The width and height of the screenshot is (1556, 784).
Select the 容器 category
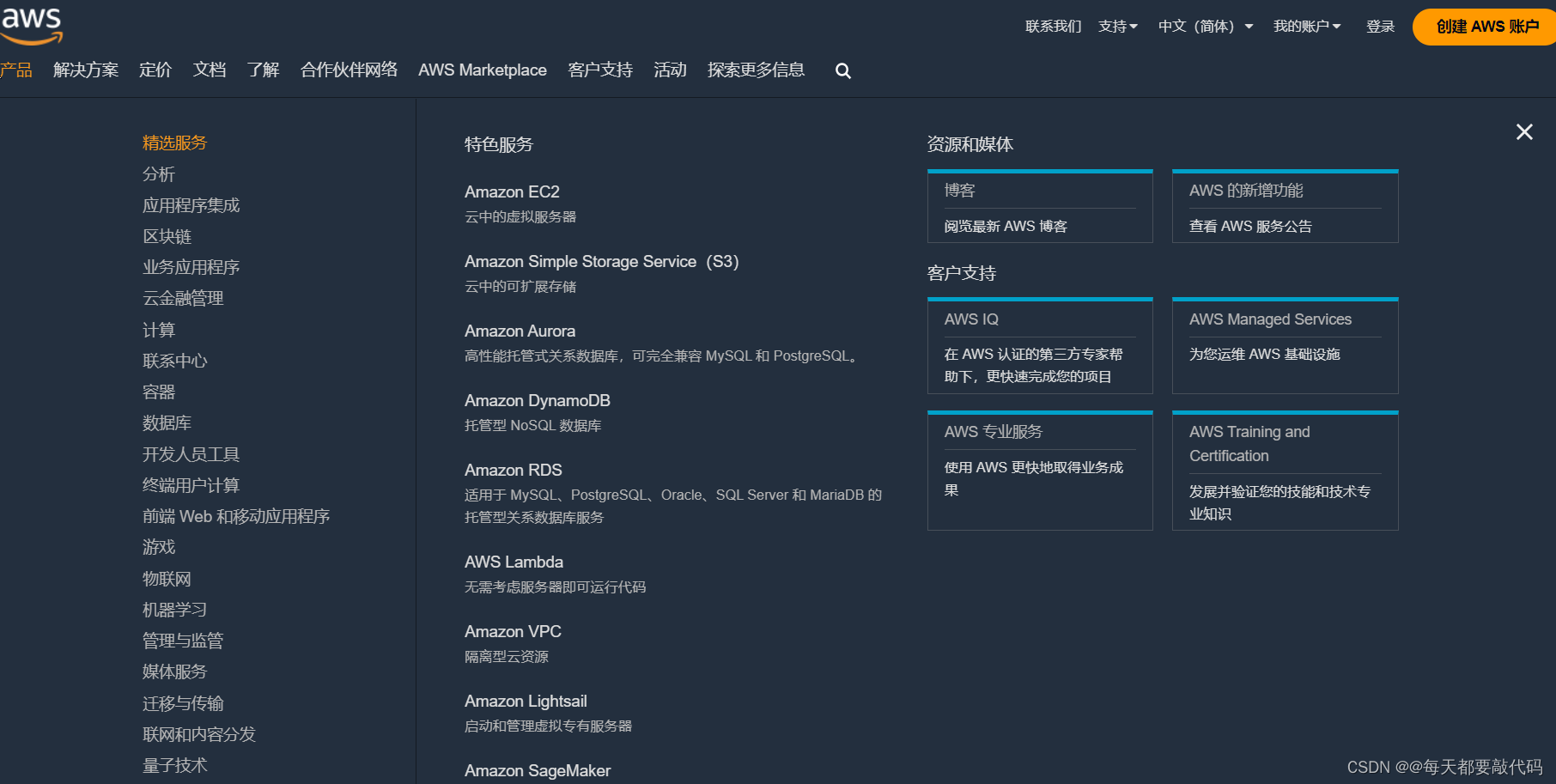159,392
